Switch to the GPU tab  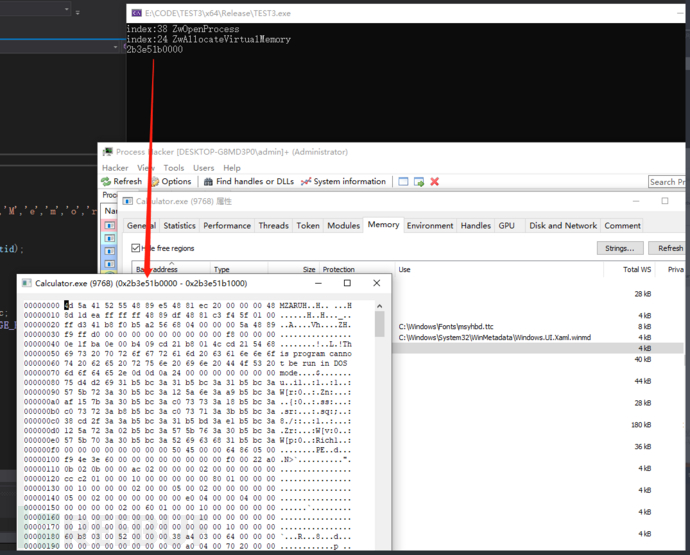tap(506, 225)
